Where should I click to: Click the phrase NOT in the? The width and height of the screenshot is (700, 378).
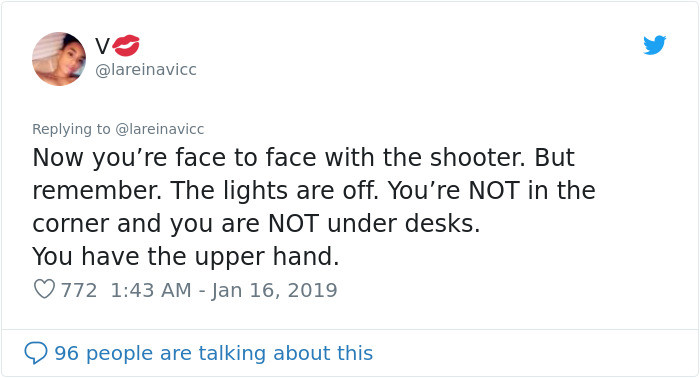coord(532,191)
